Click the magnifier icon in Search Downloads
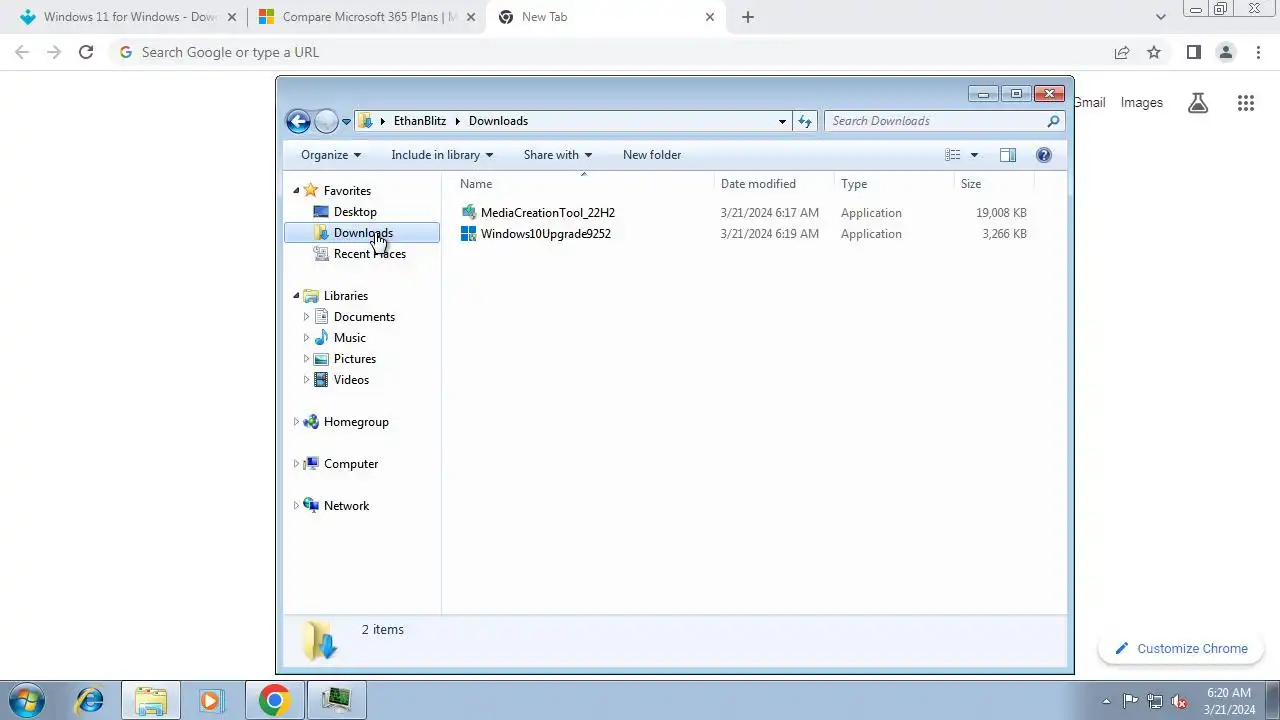Viewport: 1280px width, 720px height. 1053,121
